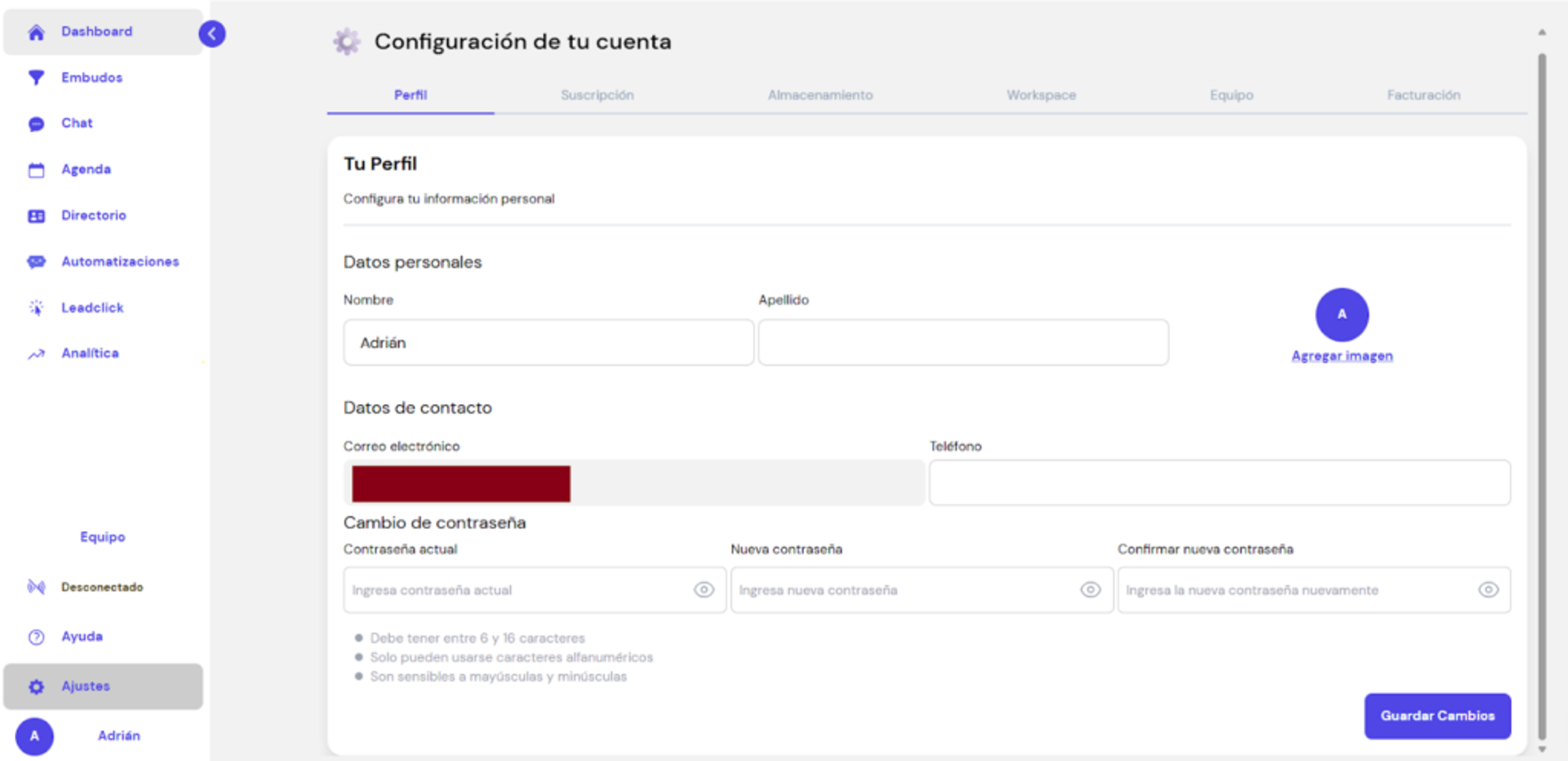1568x761 pixels.
Task: Switch to the Suscripción tab
Action: tap(597, 95)
